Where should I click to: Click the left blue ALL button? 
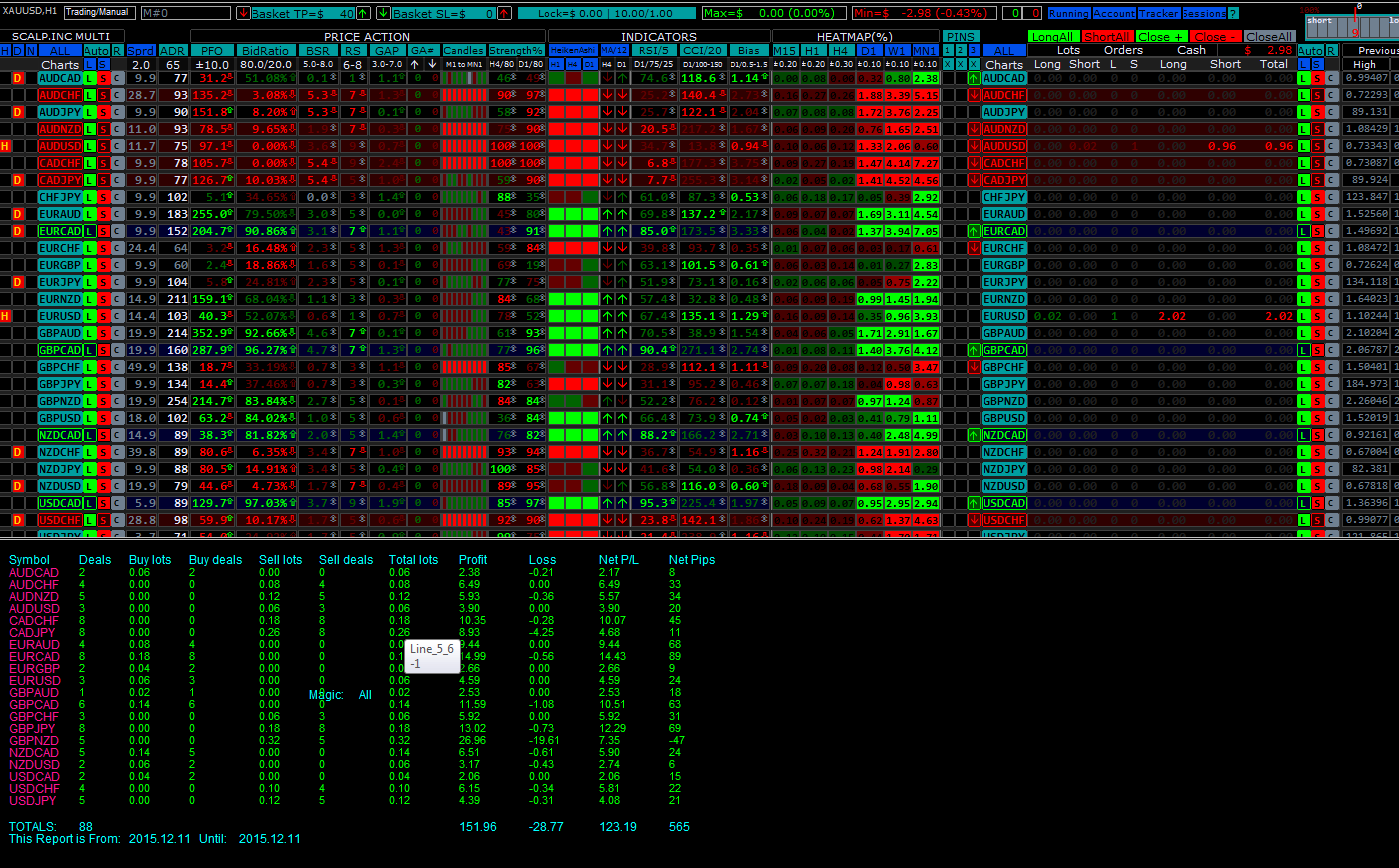(60, 50)
